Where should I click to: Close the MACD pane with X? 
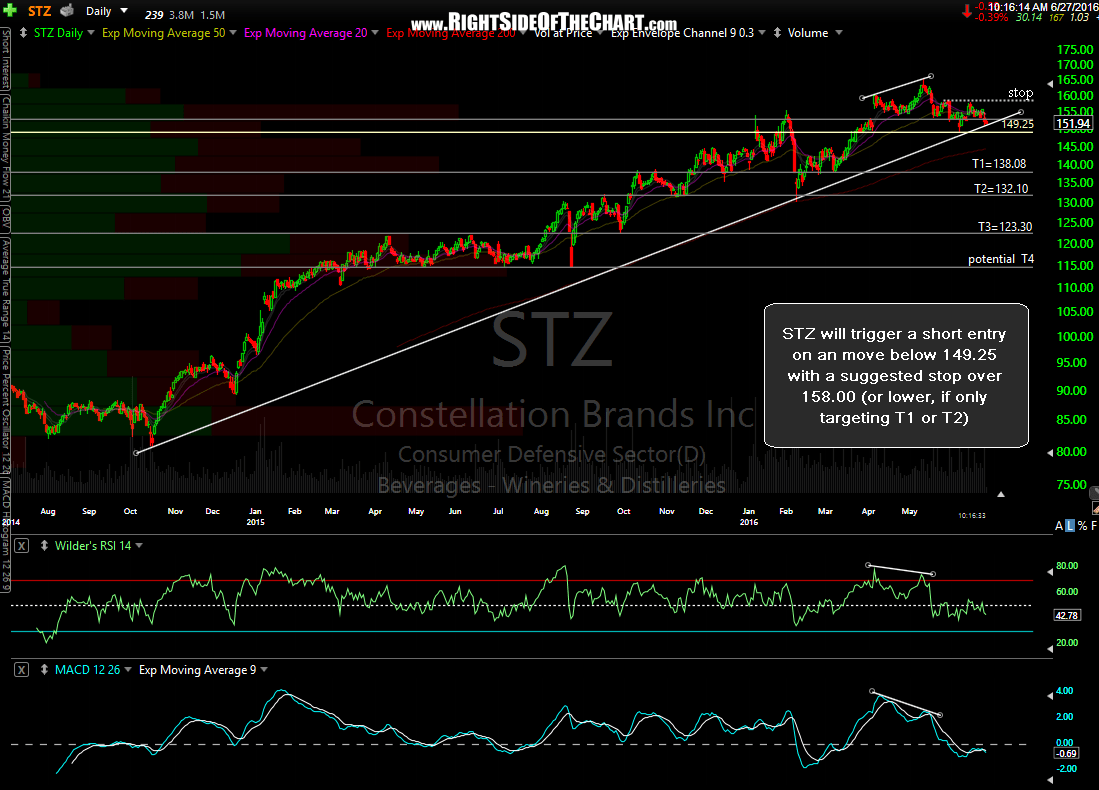pos(22,669)
